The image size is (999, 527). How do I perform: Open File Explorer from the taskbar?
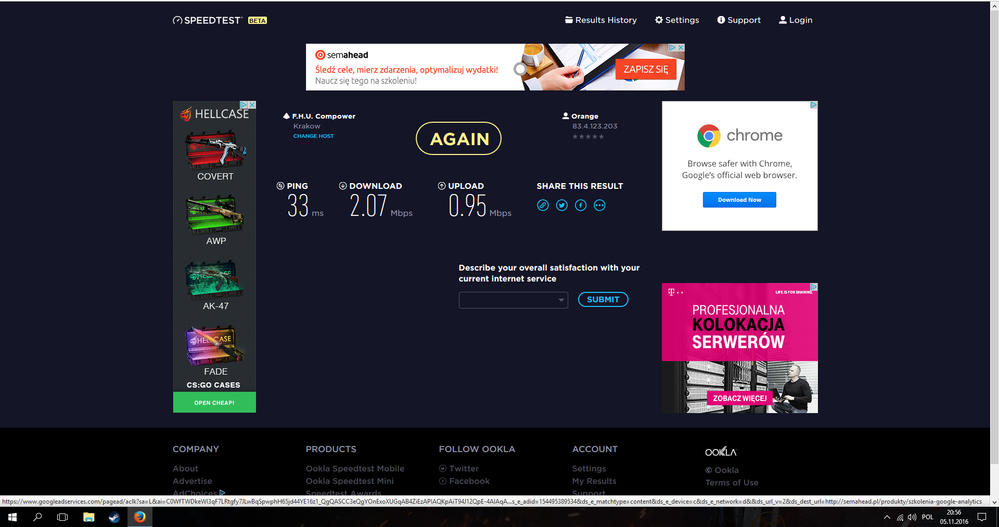point(89,517)
